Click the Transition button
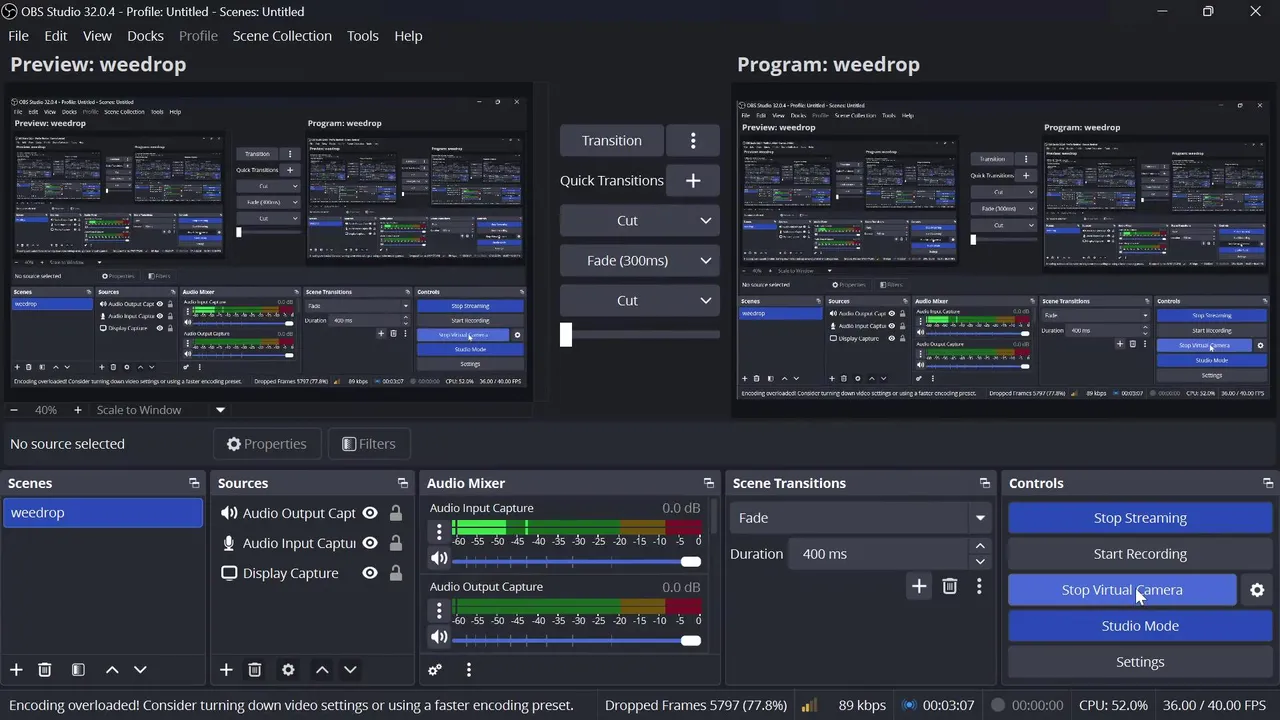 point(612,141)
